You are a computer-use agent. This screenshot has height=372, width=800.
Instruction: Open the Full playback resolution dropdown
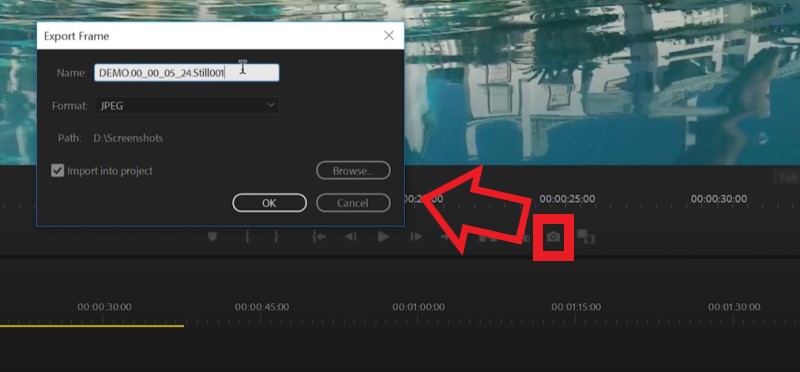(x=786, y=178)
